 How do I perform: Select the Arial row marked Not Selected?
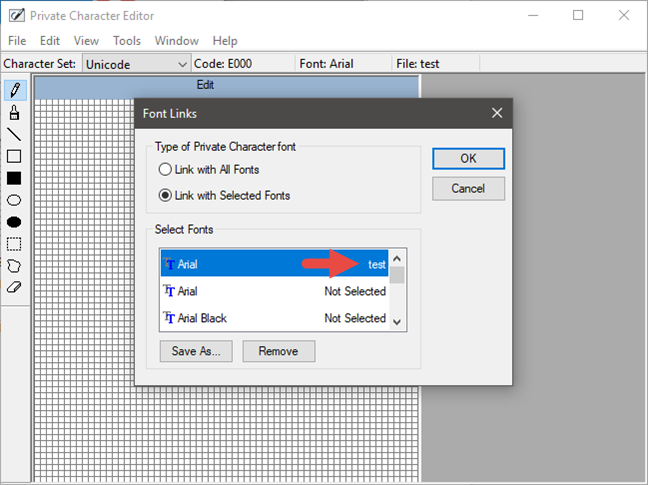274,291
